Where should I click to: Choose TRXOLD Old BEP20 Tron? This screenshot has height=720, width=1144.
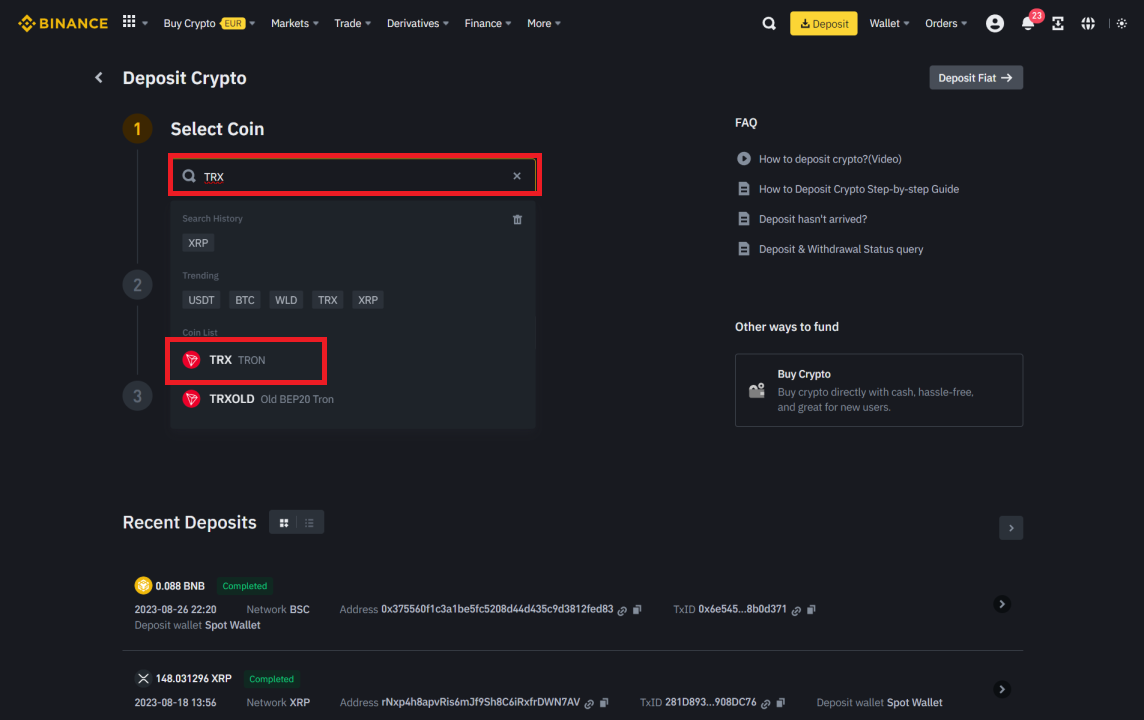(353, 399)
